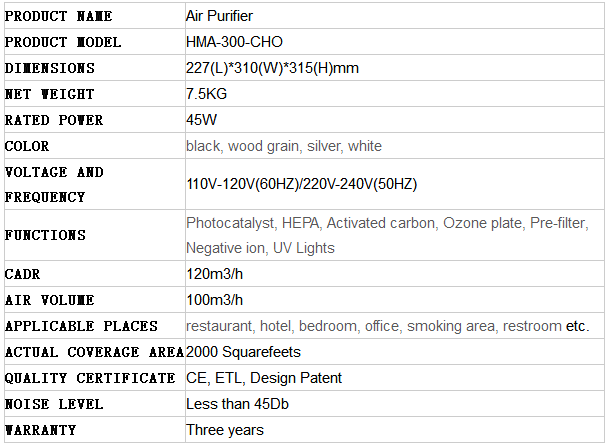Select the VOLTAGE AND FREQUENCY label

pyautogui.click(x=54, y=184)
